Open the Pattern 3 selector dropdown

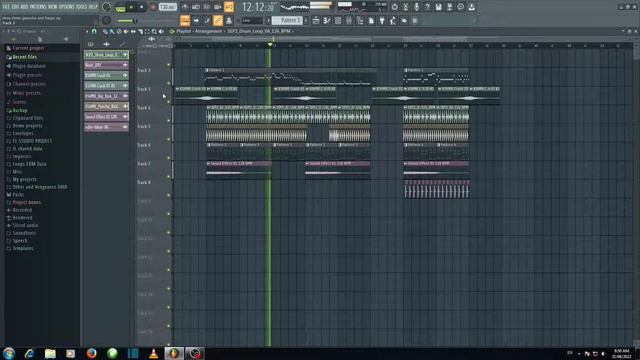click(287, 20)
